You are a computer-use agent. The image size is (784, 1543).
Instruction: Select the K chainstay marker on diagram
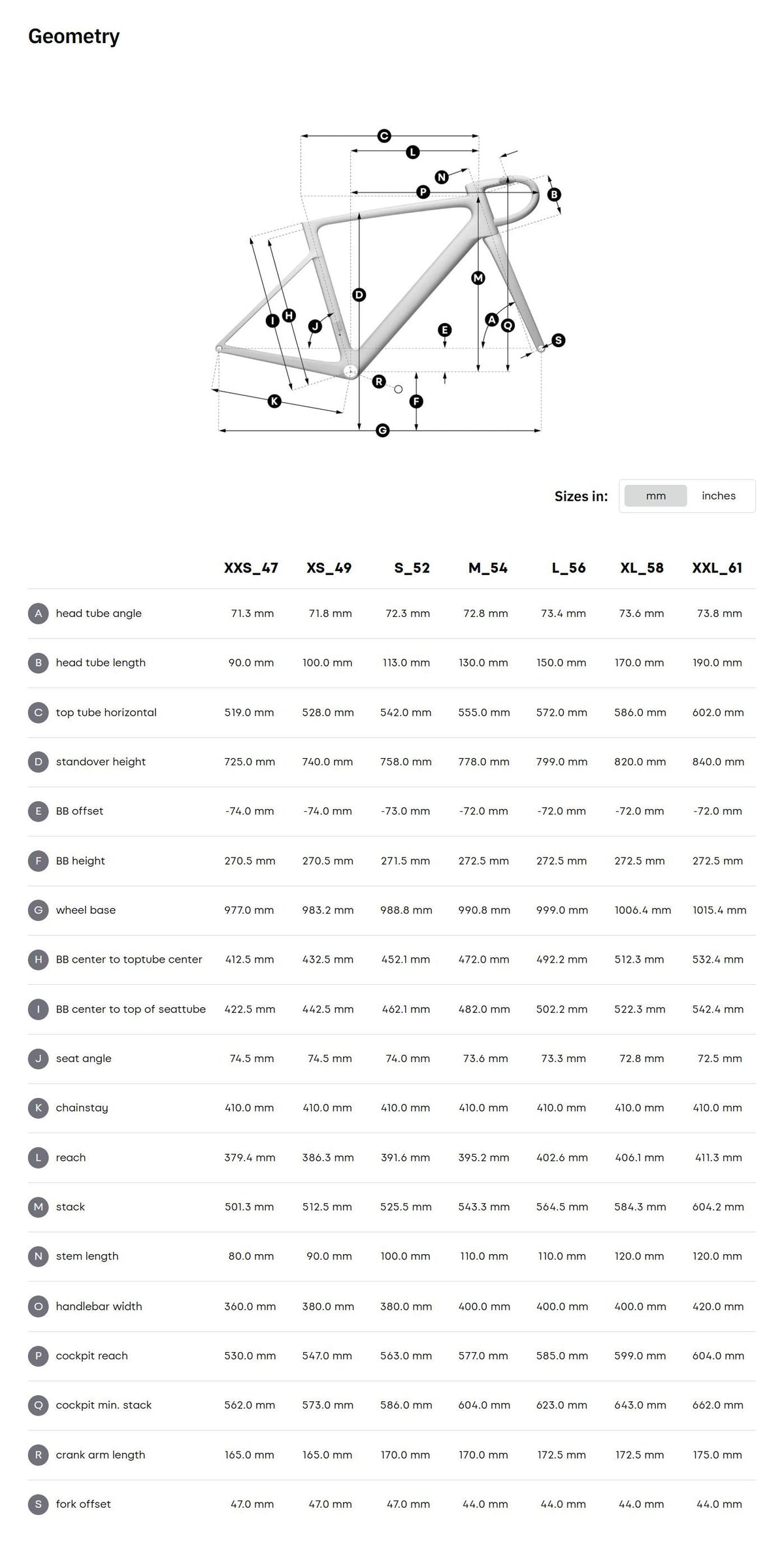coord(274,401)
